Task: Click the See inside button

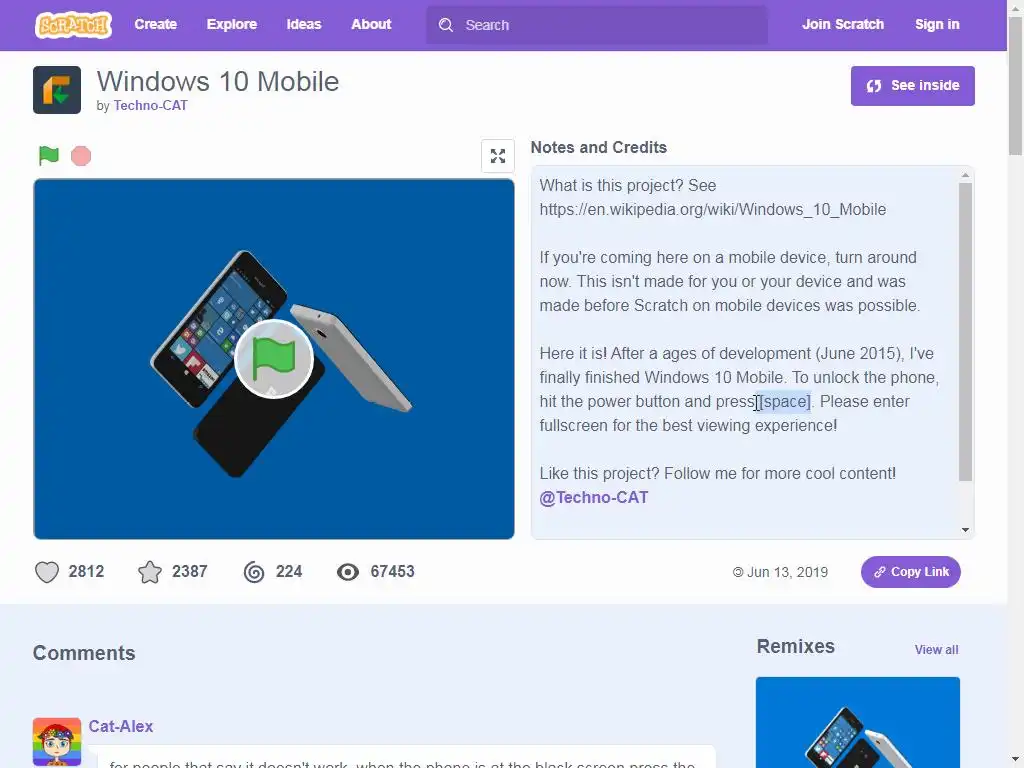Action: pyautogui.click(x=912, y=86)
